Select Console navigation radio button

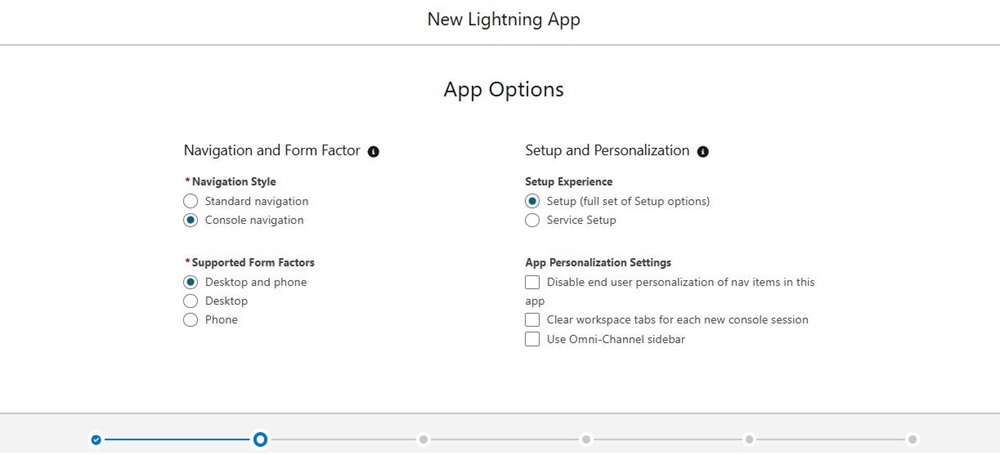(190, 221)
